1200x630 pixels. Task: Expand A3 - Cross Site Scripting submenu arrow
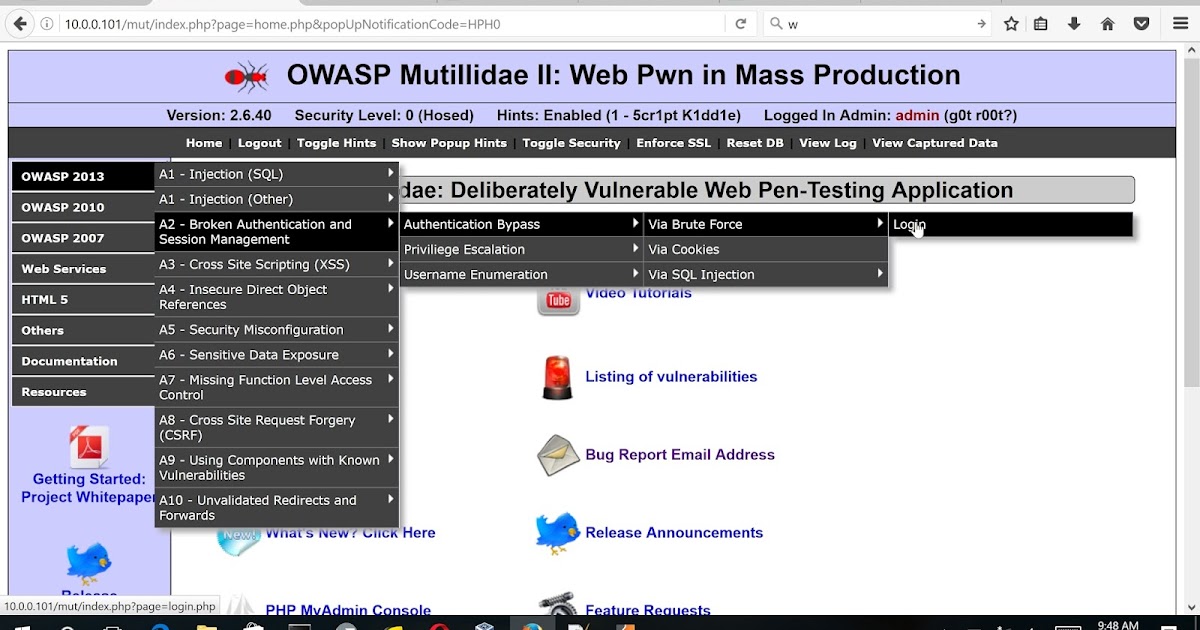tap(390, 264)
